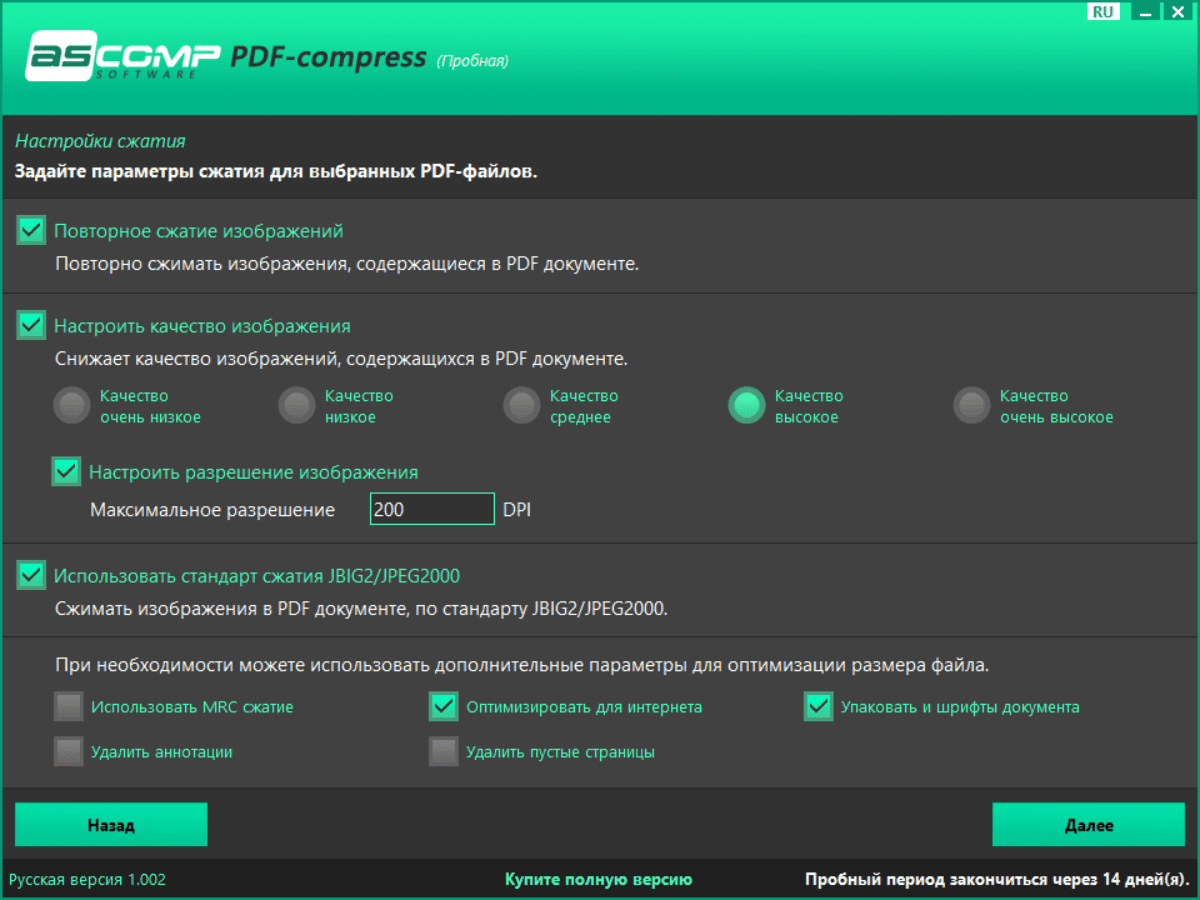1200x900 pixels.
Task: Toggle 'Настроить качество изображения' checkbox
Action: tap(32, 325)
